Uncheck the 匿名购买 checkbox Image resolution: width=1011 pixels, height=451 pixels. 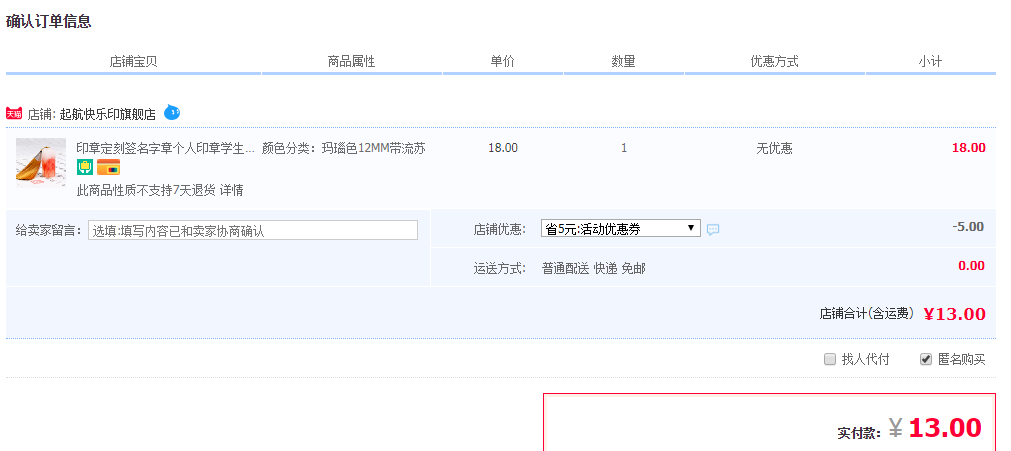pos(926,360)
